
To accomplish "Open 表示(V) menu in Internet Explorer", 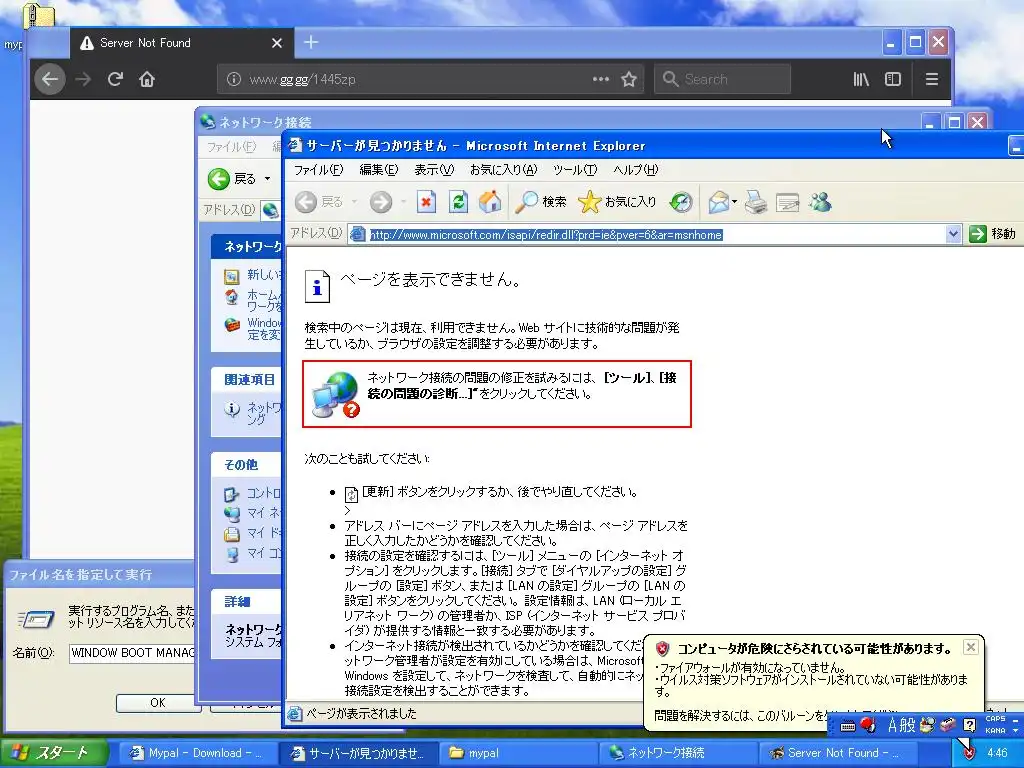I will 434,170.
